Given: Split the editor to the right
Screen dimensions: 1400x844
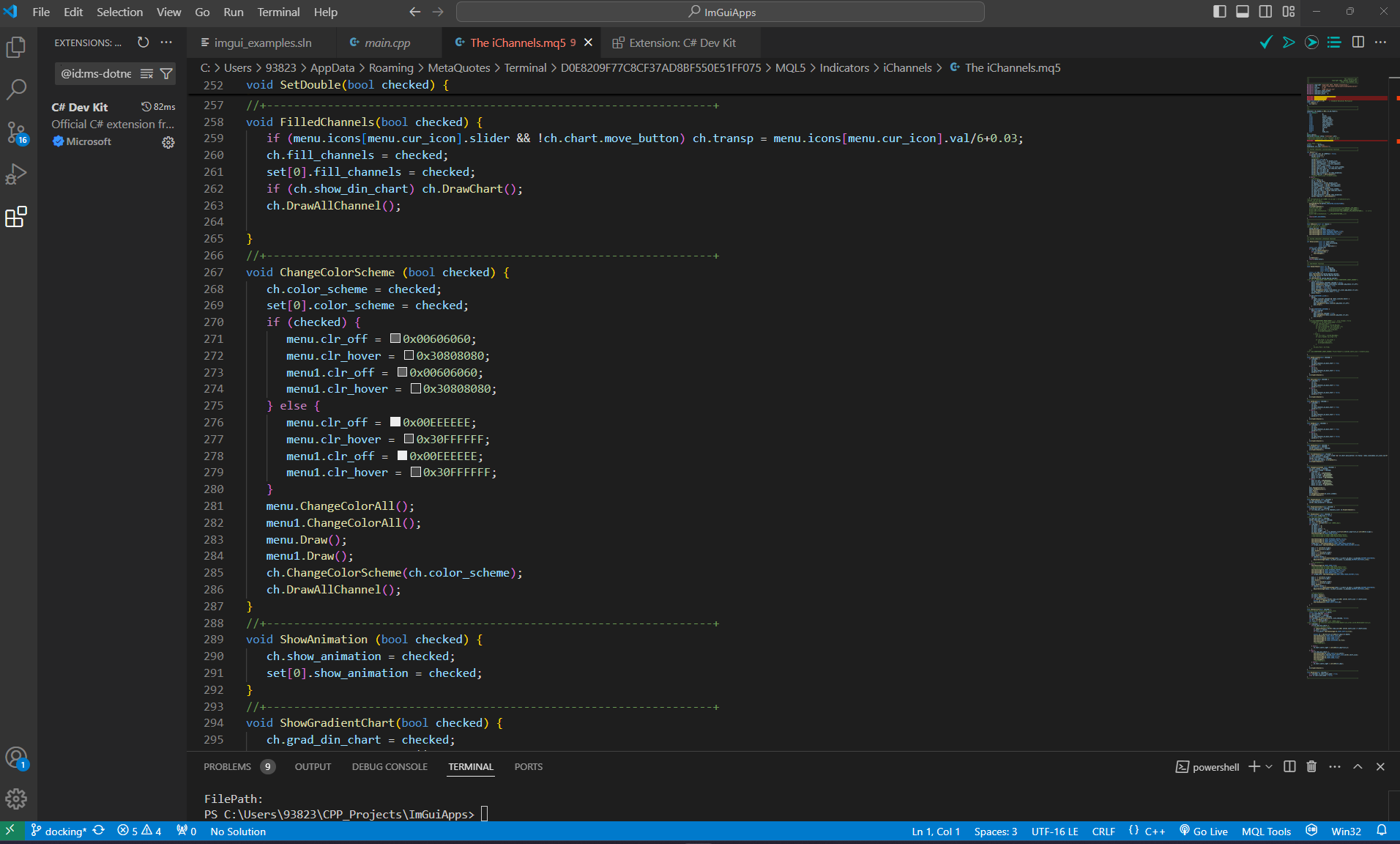Looking at the screenshot, I should [1358, 42].
